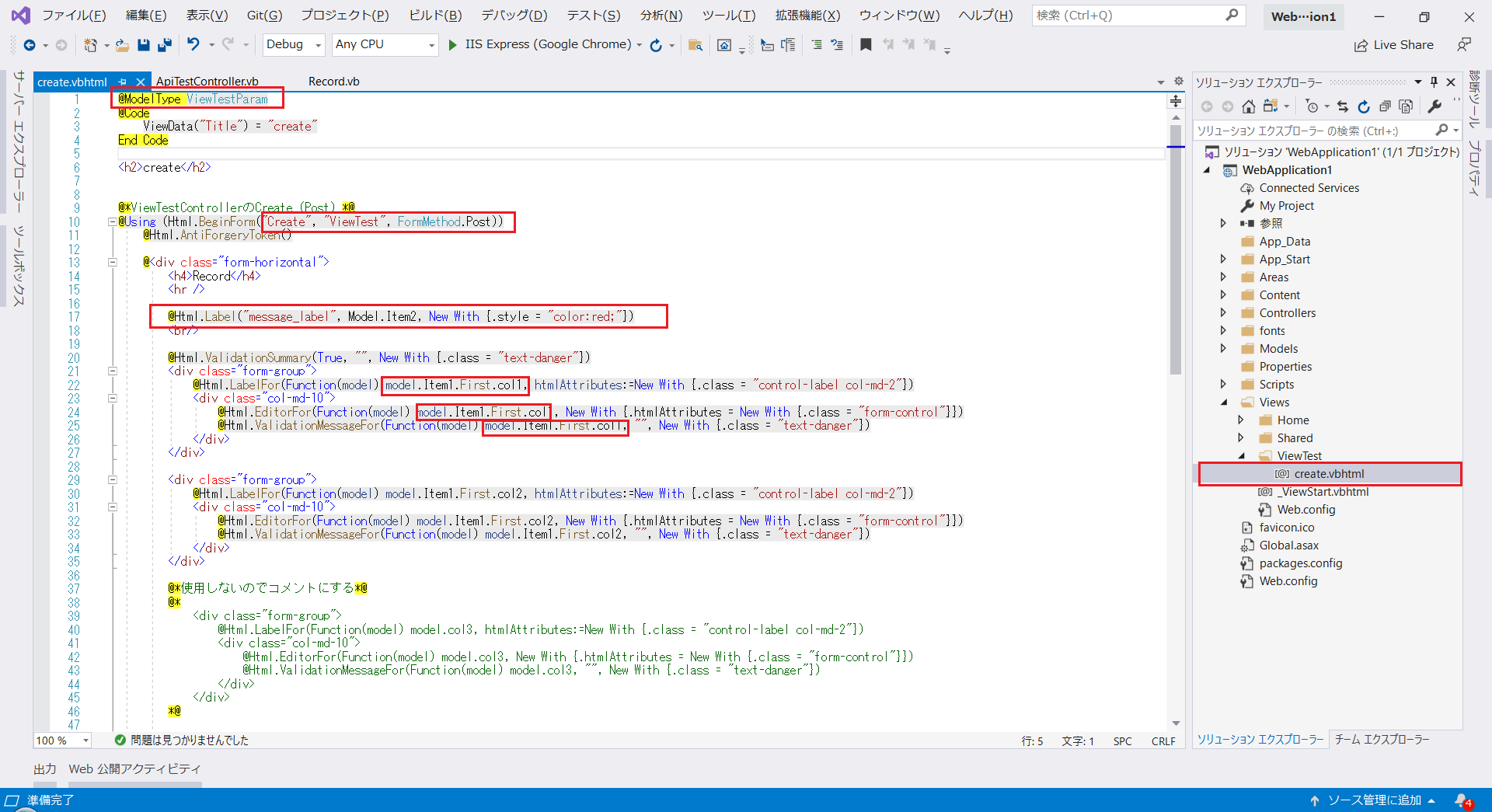
Task: Refresh the Solution Explorer
Action: [1365, 106]
